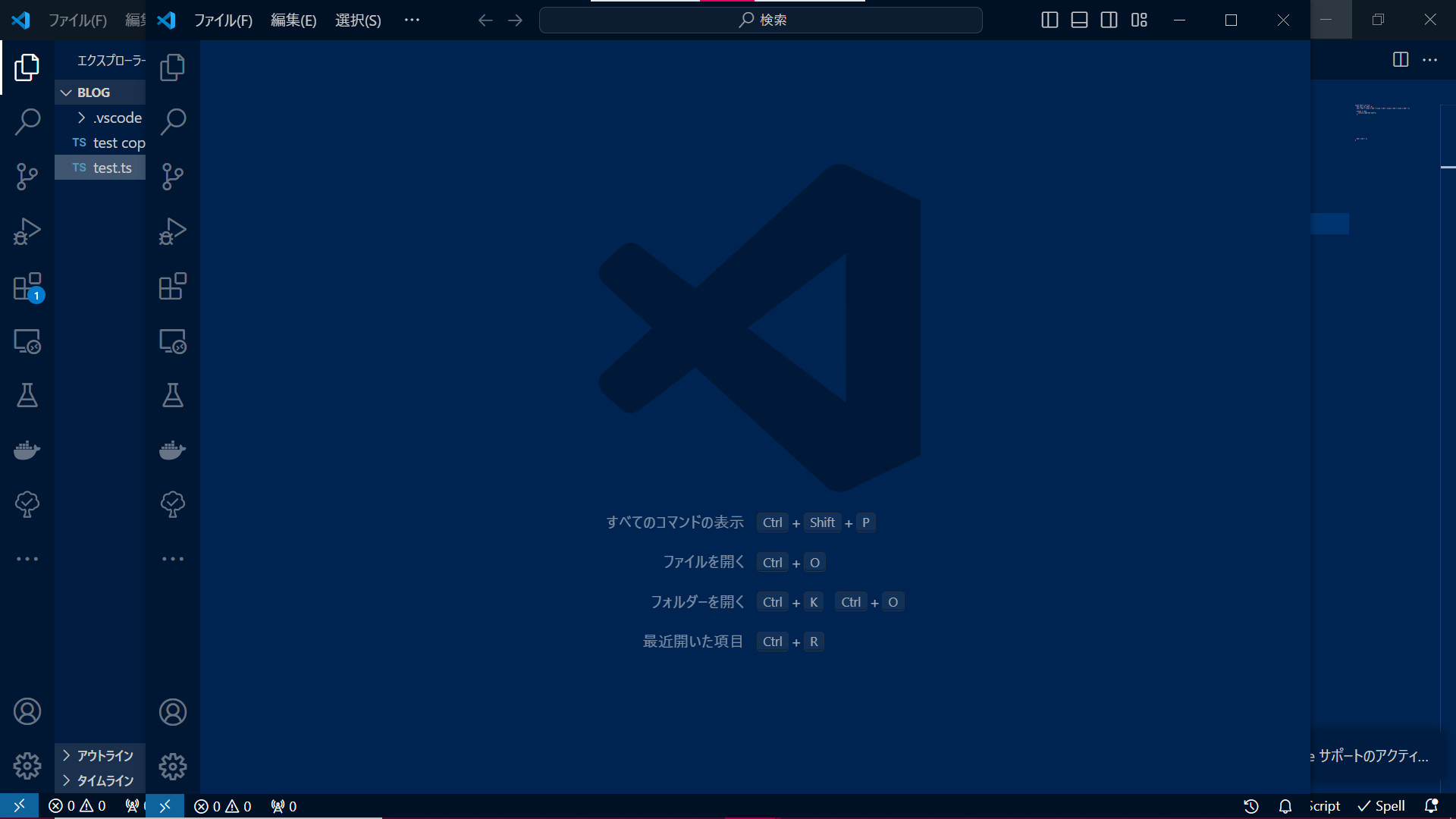Open Extensions view in front window activity bar
1456x819 pixels.
pyautogui.click(x=172, y=287)
